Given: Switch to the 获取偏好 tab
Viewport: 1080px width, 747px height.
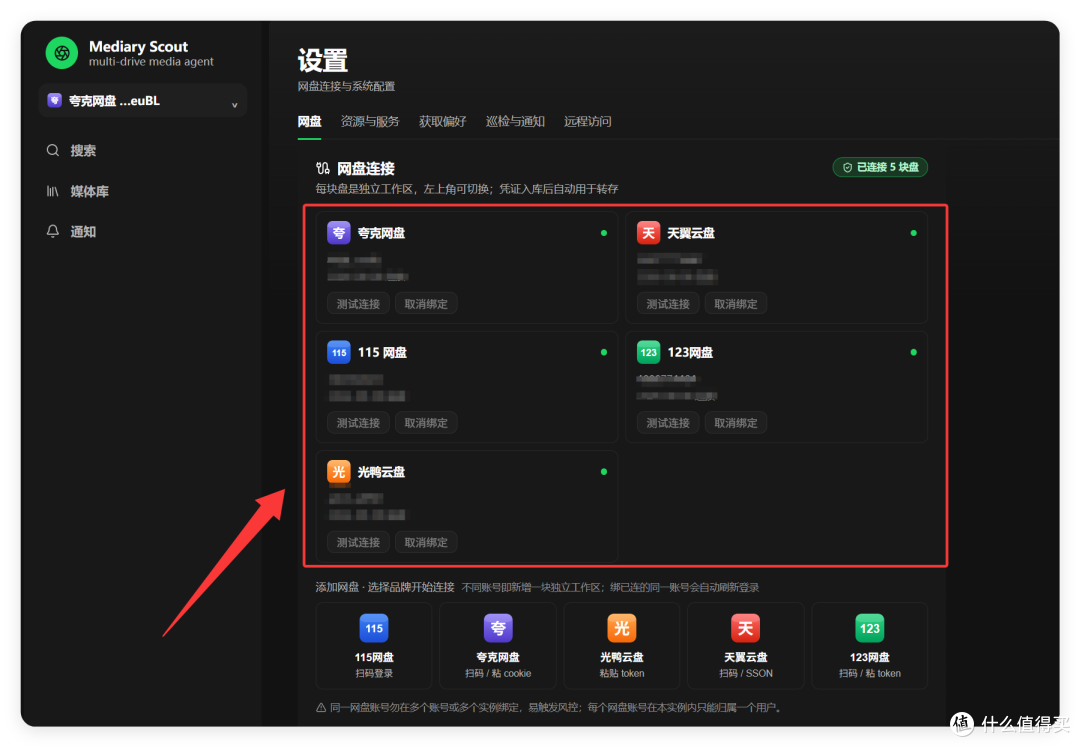Looking at the screenshot, I should (x=442, y=122).
